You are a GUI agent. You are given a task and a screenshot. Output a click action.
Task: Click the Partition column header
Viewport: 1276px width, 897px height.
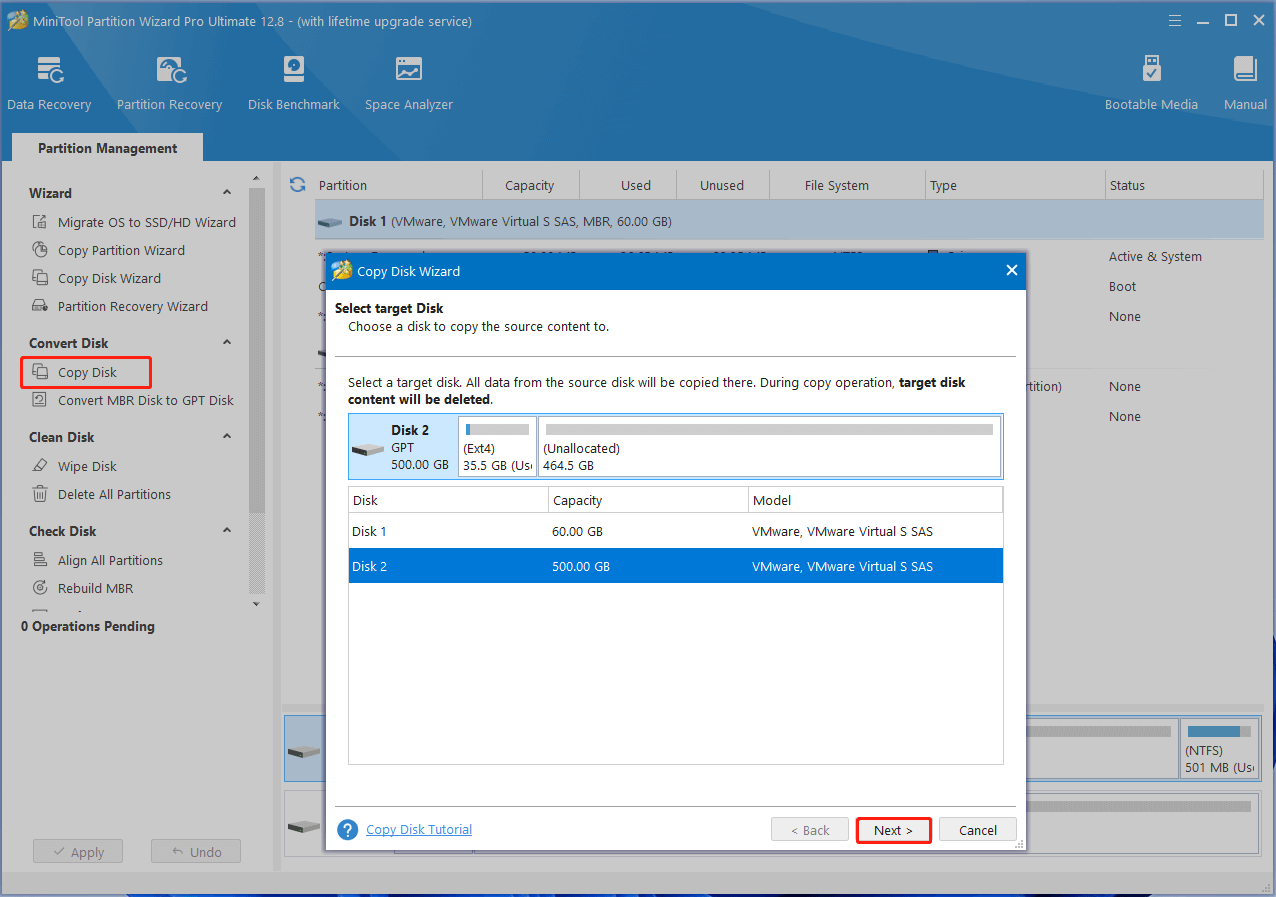pos(398,185)
